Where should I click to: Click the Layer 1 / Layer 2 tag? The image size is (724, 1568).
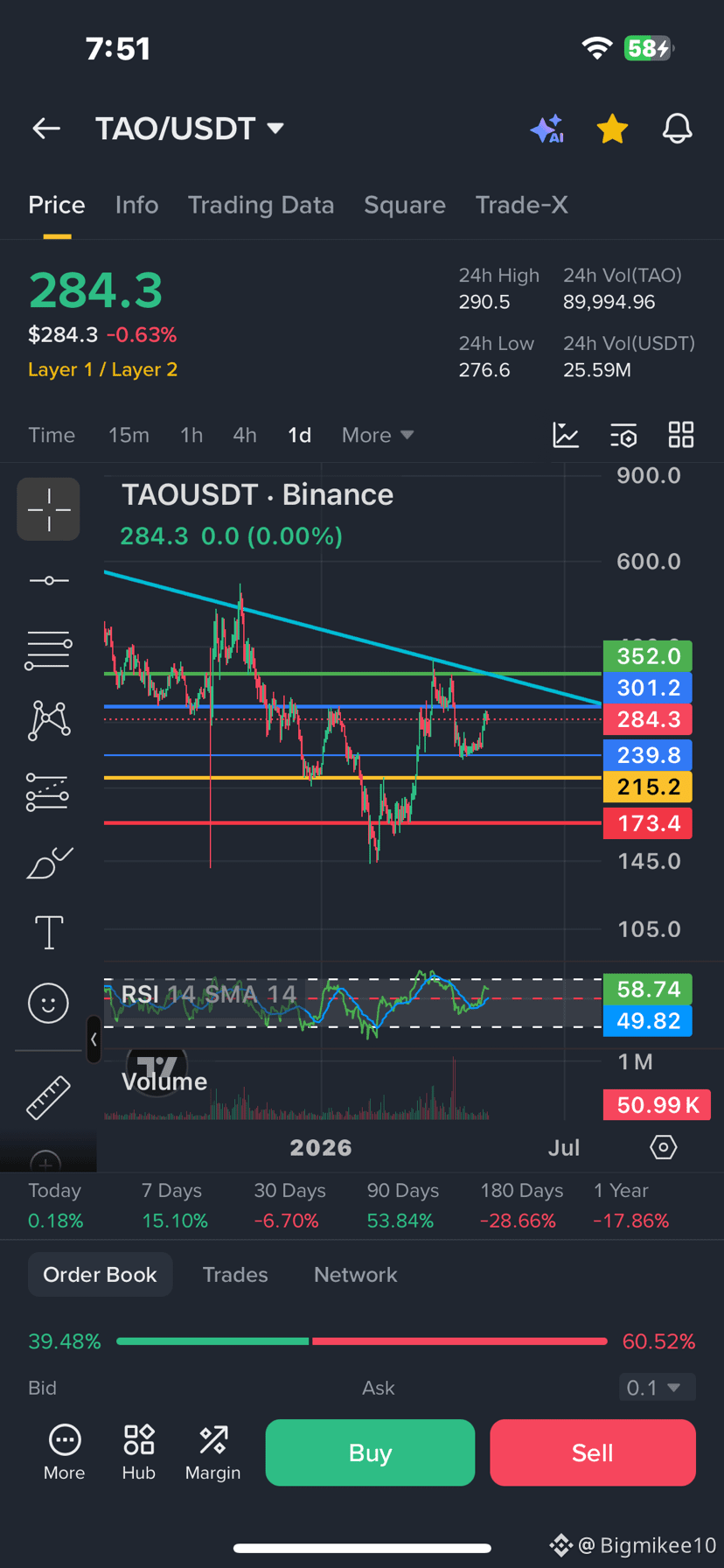pyautogui.click(x=103, y=369)
